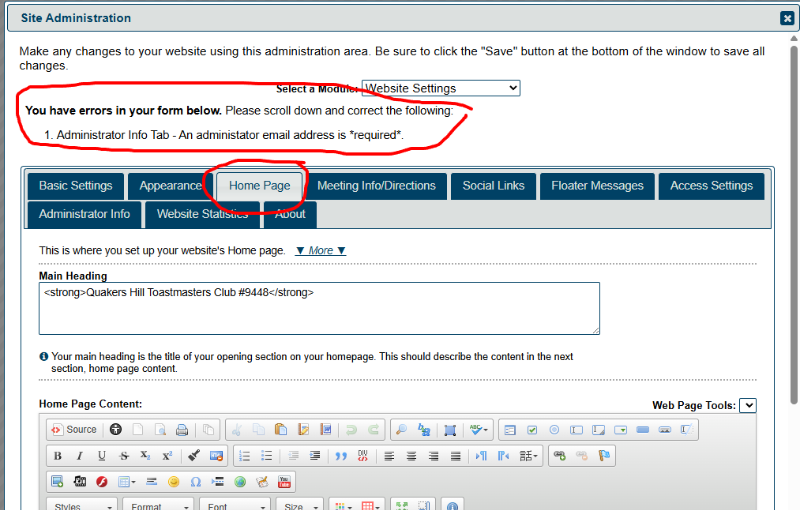Insert special character using Omega icon
This screenshot has height=510, width=800.
[196, 482]
